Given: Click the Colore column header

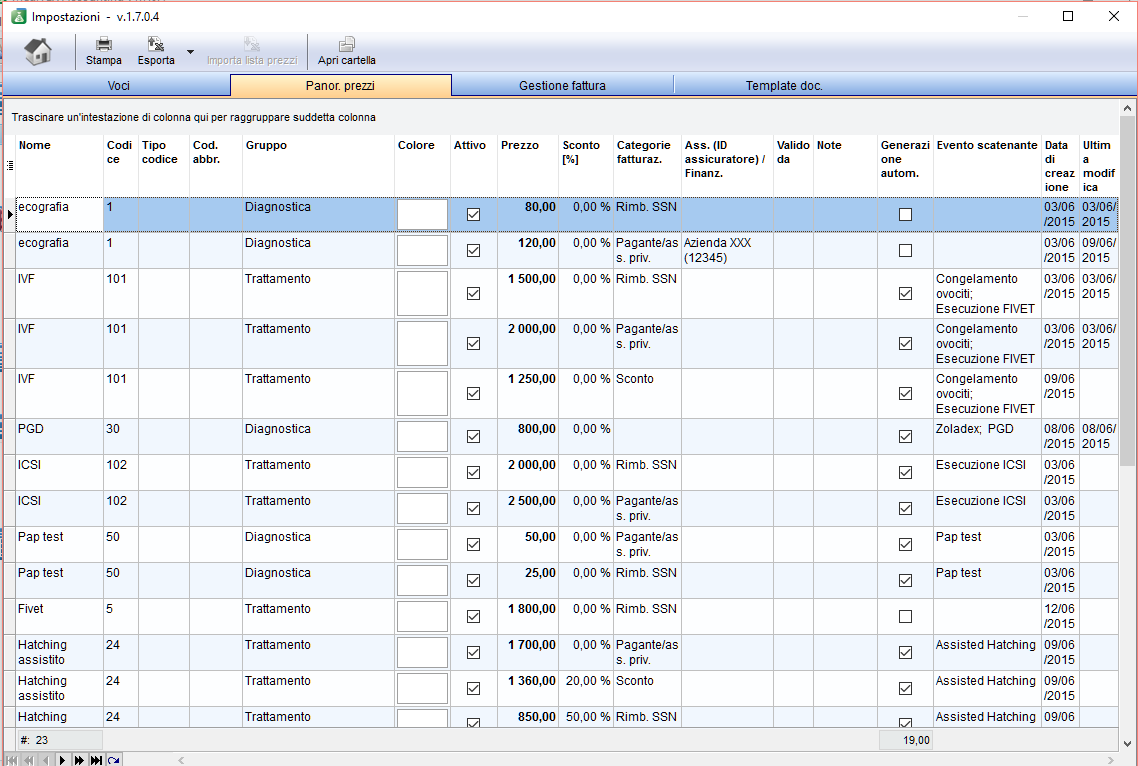Looking at the screenshot, I should coord(422,166).
